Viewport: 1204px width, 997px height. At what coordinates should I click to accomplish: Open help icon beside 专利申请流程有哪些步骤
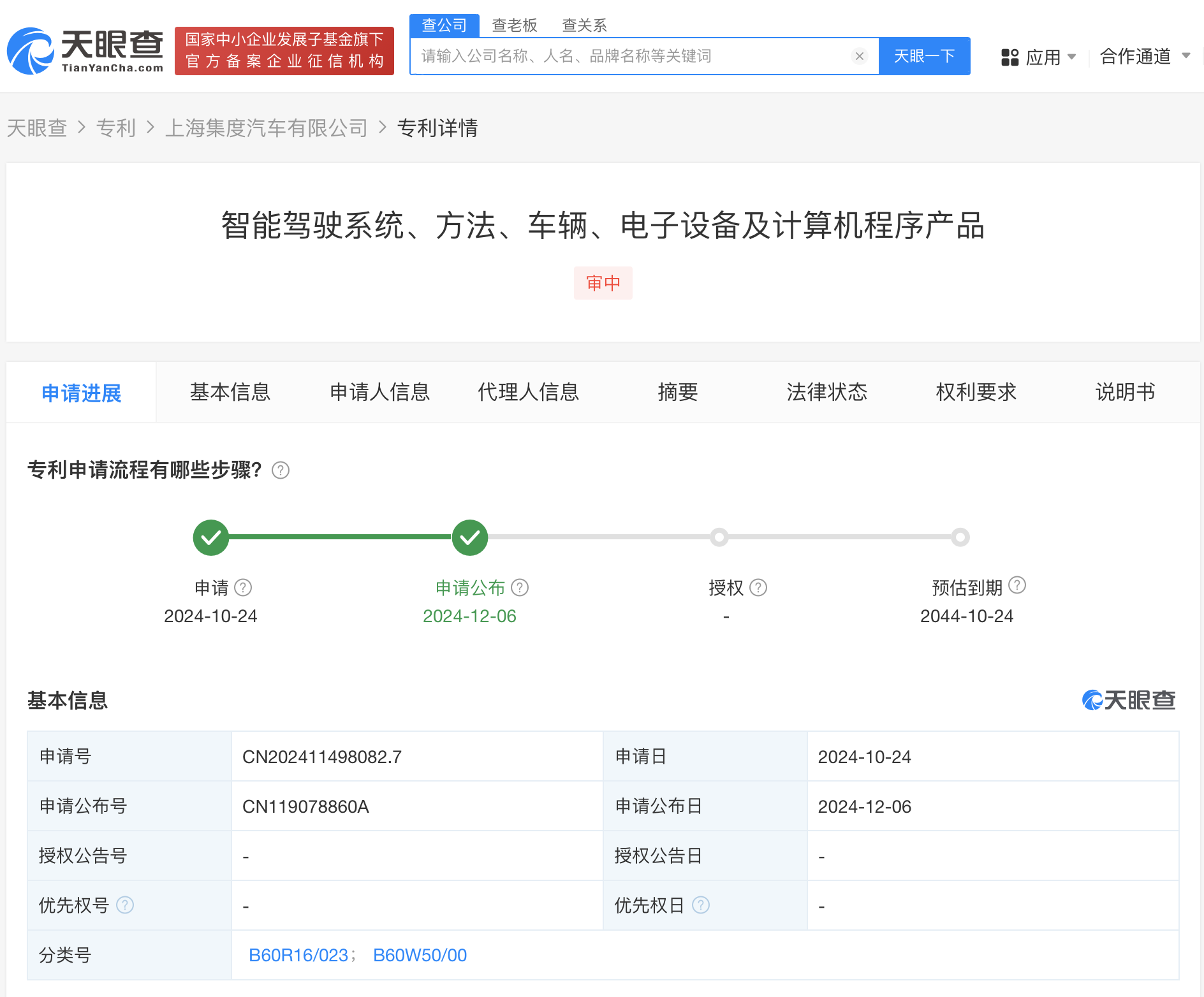coord(281,470)
